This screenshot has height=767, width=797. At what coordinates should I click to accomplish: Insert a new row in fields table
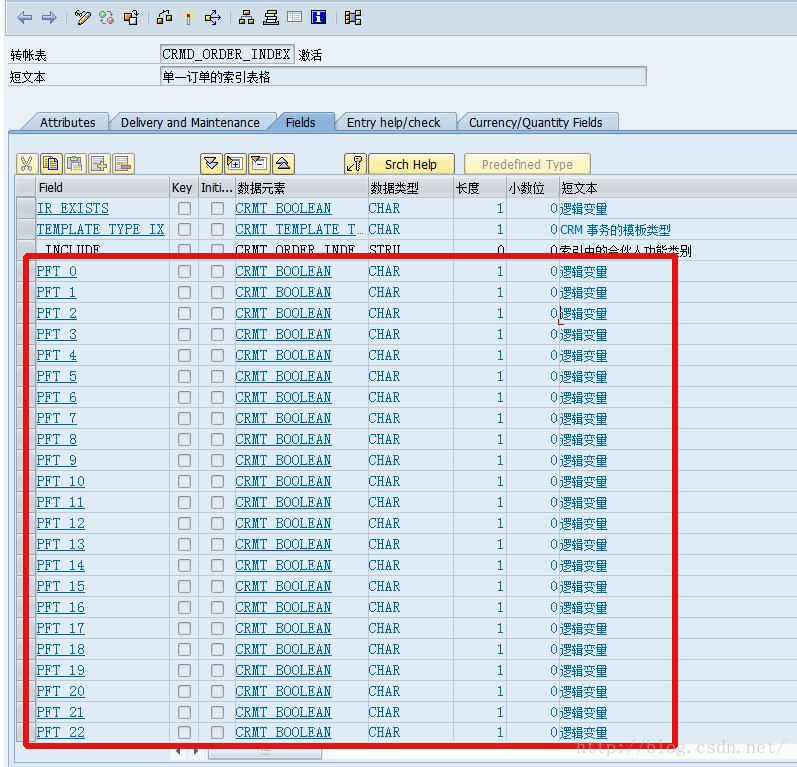99,164
